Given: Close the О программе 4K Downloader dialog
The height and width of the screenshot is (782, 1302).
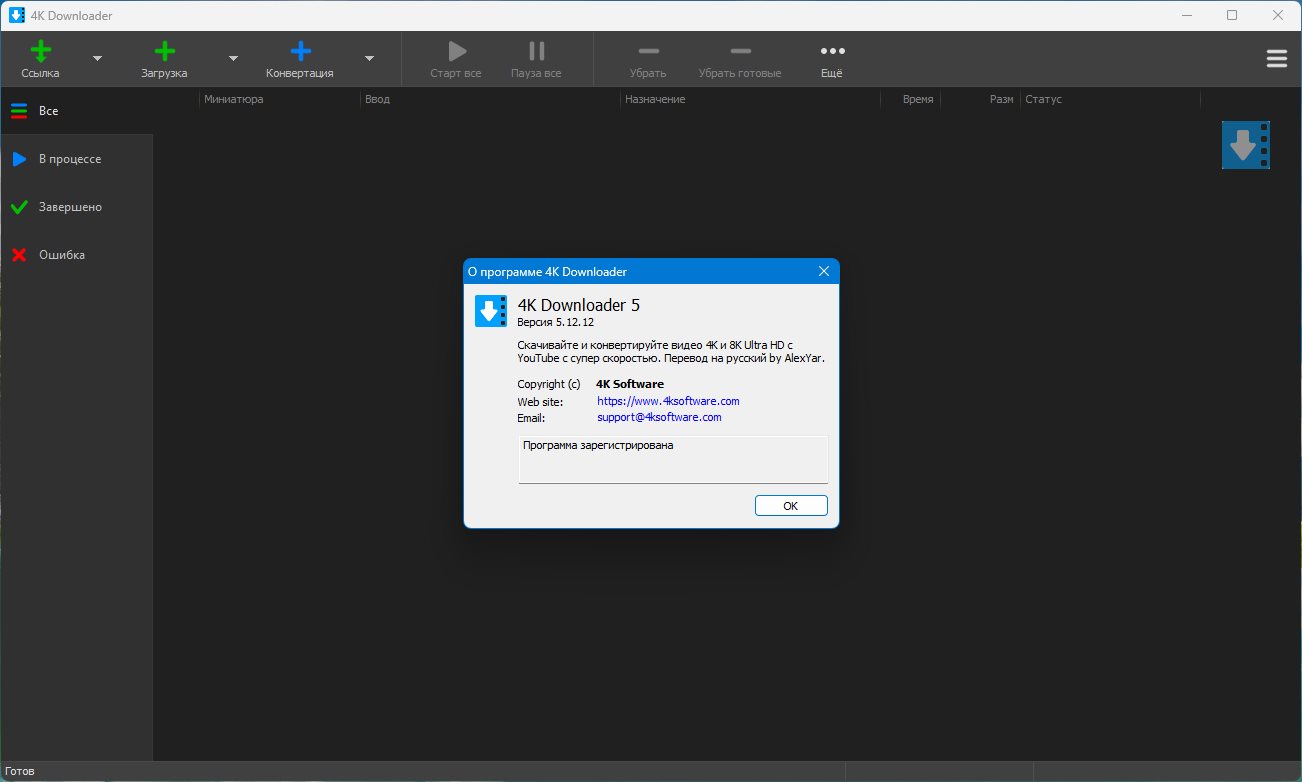Looking at the screenshot, I should click(x=824, y=271).
